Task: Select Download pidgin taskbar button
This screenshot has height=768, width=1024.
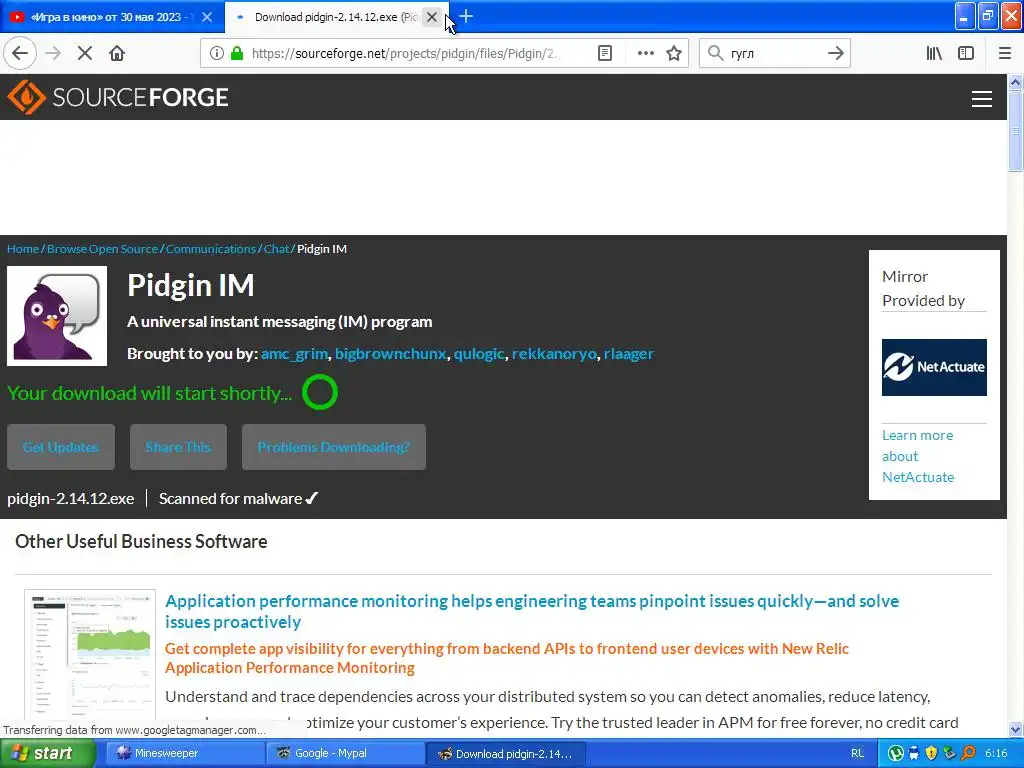Action: tap(505, 754)
